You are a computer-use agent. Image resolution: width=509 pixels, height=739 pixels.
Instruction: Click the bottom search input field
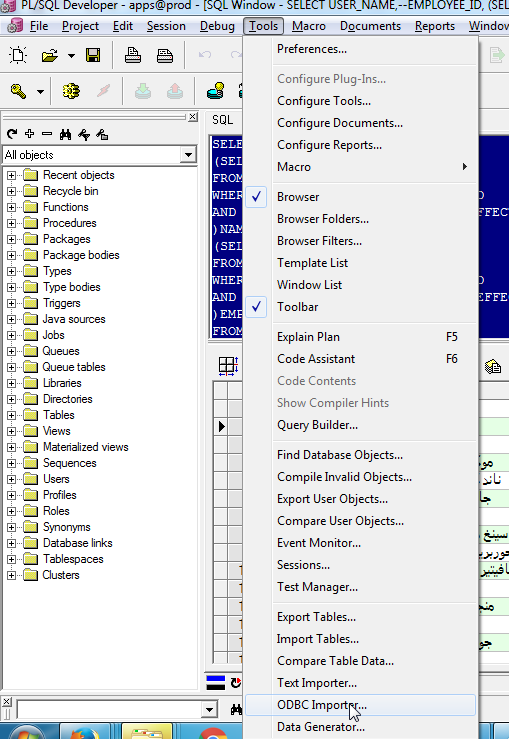[110, 709]
